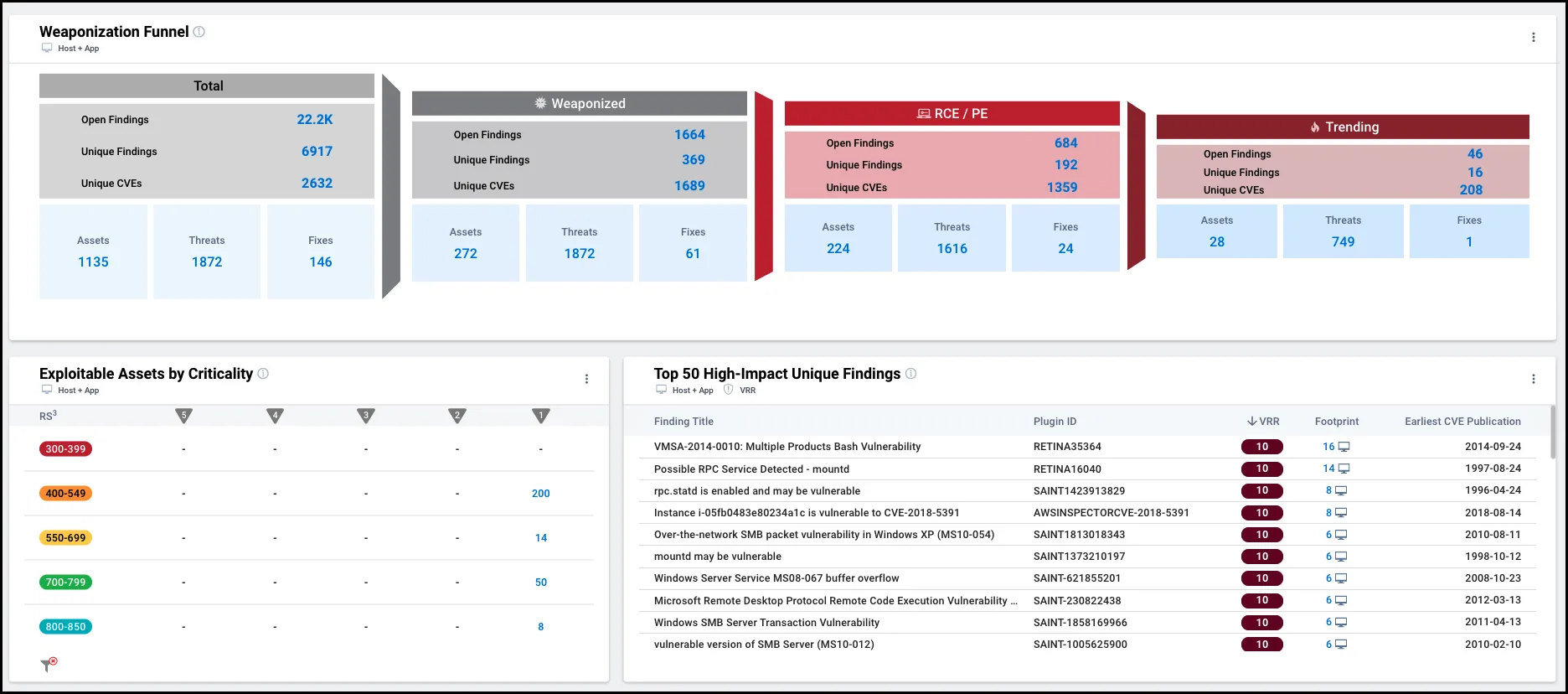Open RCE / PE open findings 684
The height and width of the screenshot is (694, 1568).
(1066, 143)
